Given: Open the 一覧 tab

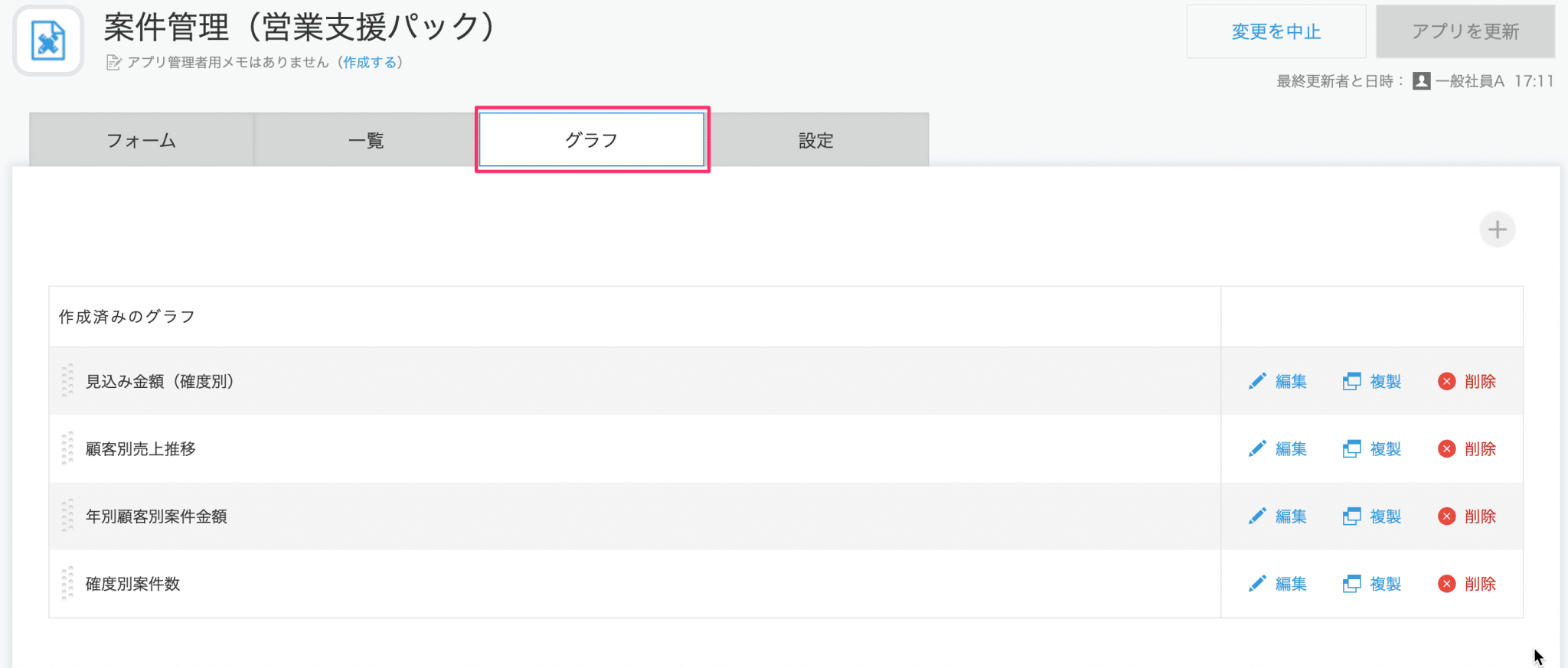Looking at the screenshot, I should point(366,140).
